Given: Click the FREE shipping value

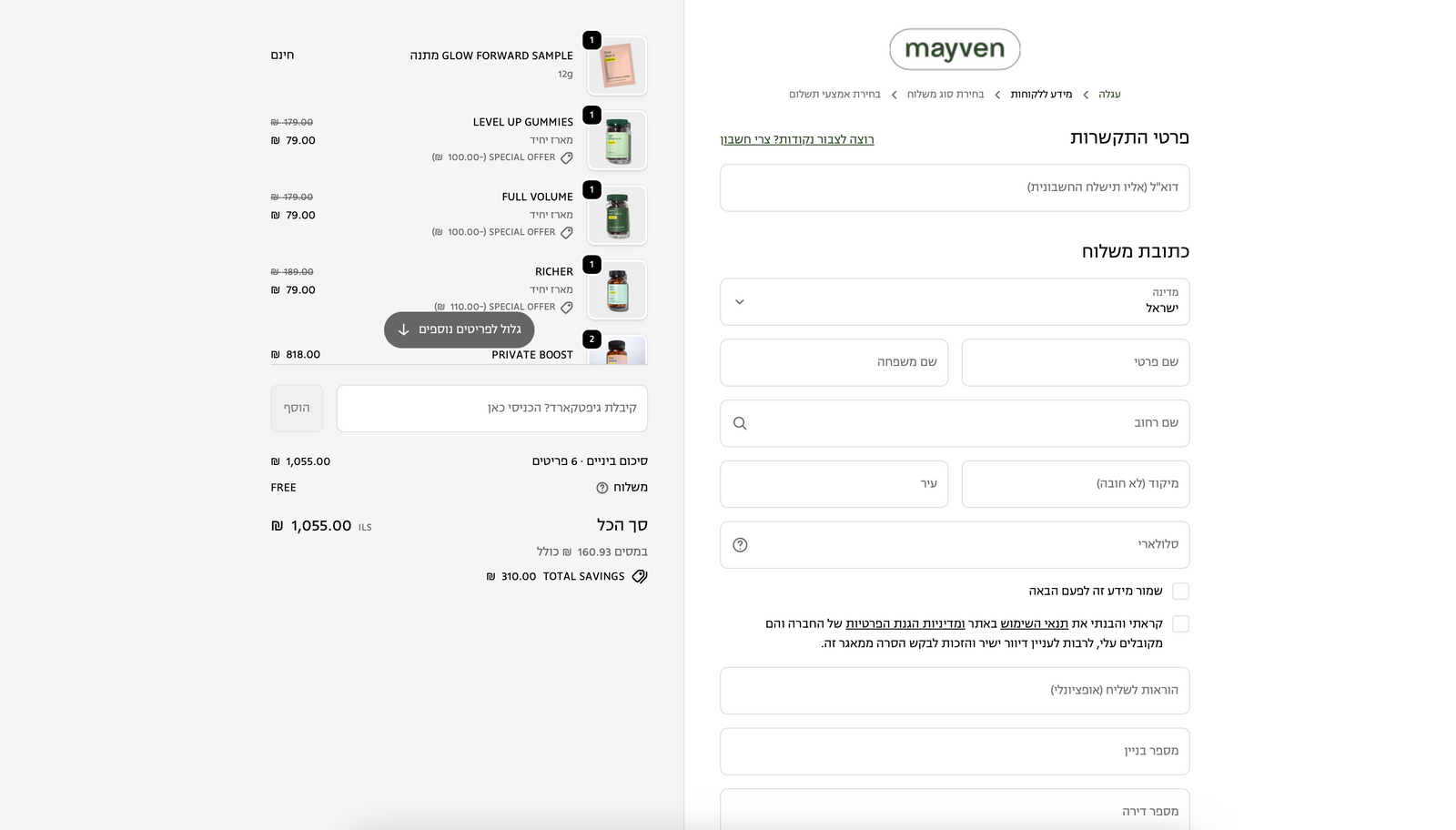Looking at the screenshot, I should [284, 488].
